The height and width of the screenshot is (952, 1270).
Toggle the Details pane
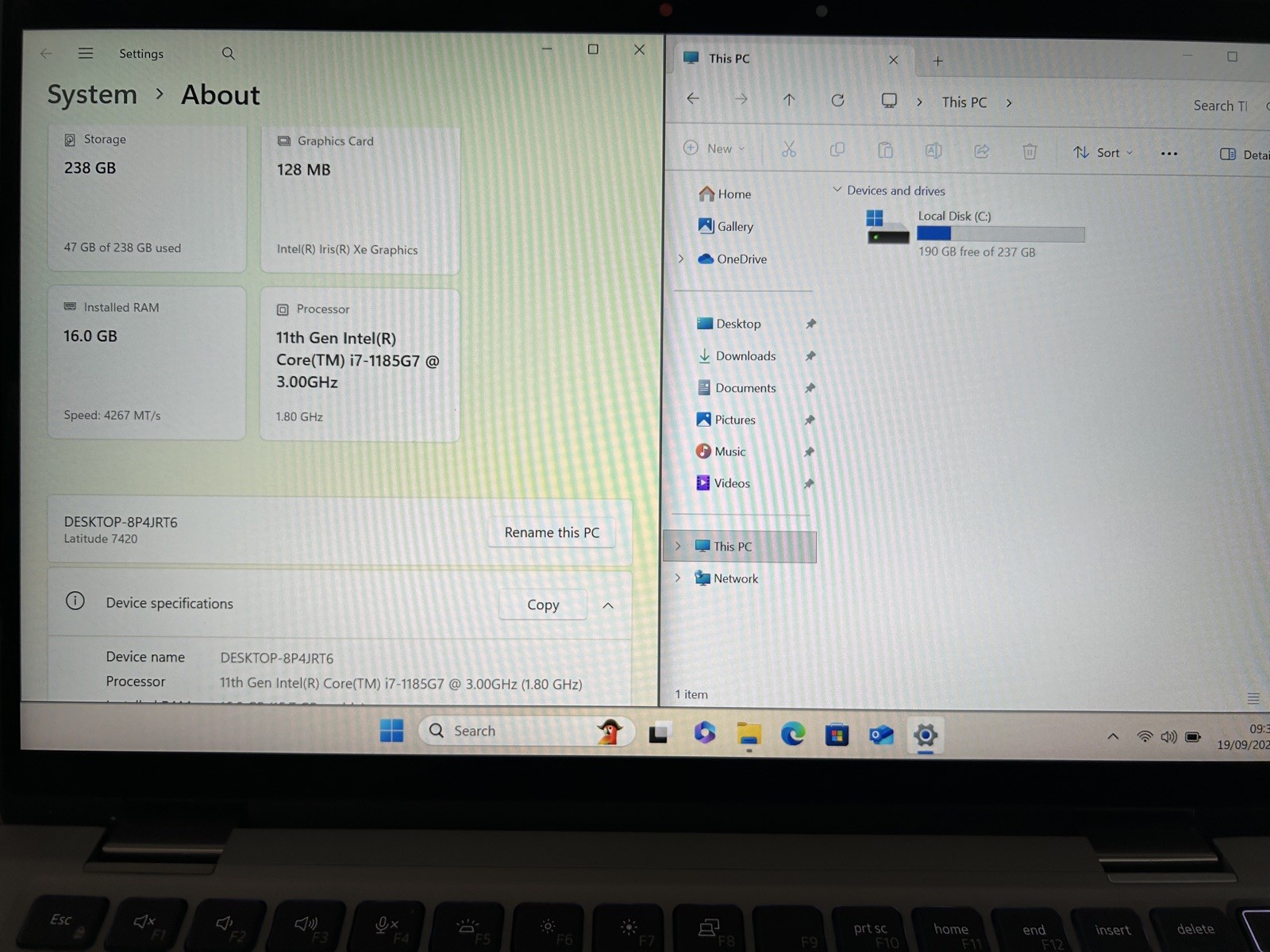pos(1244,155)
